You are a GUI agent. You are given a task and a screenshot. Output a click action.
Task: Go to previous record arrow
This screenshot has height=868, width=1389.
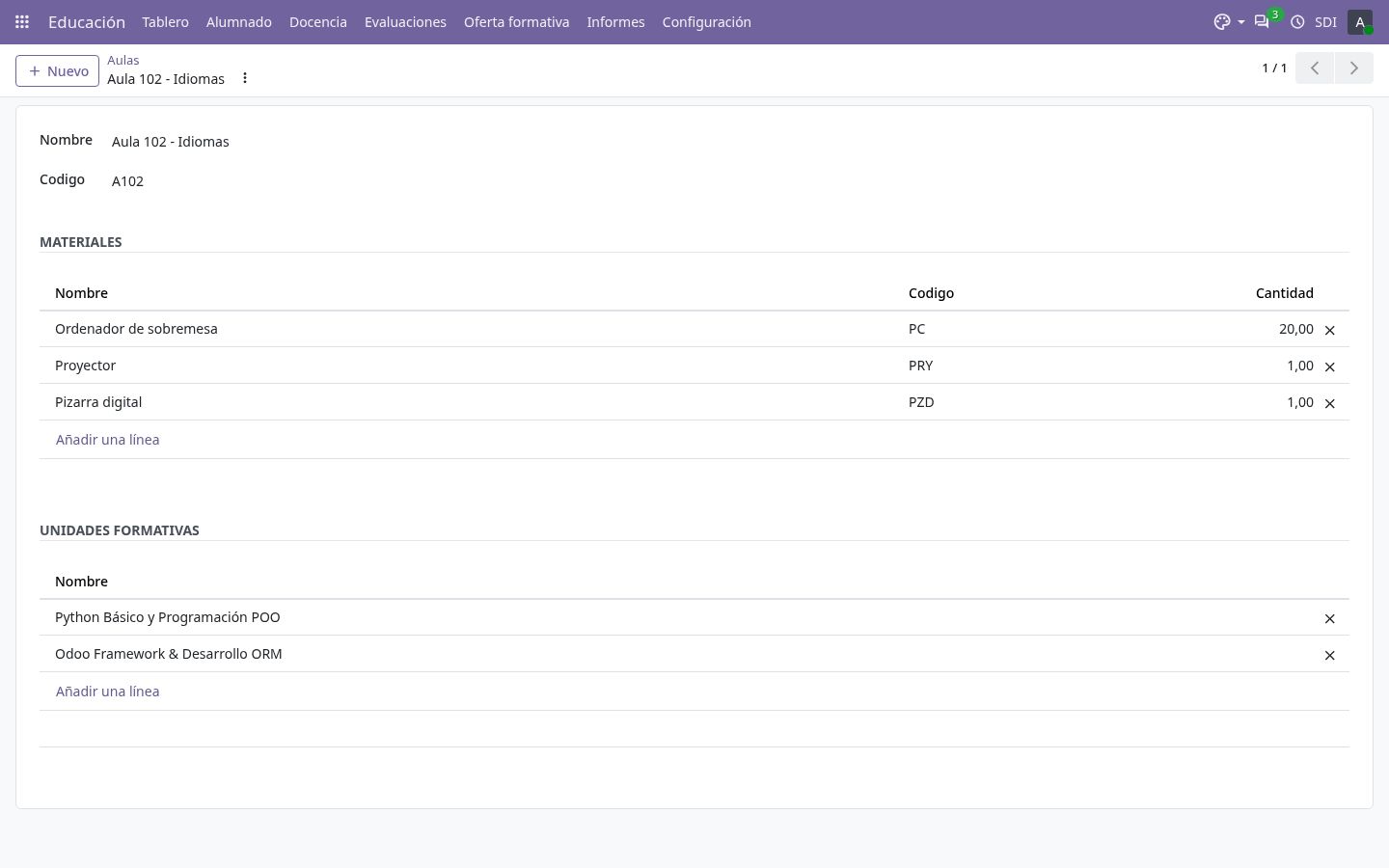point(1315,68)
